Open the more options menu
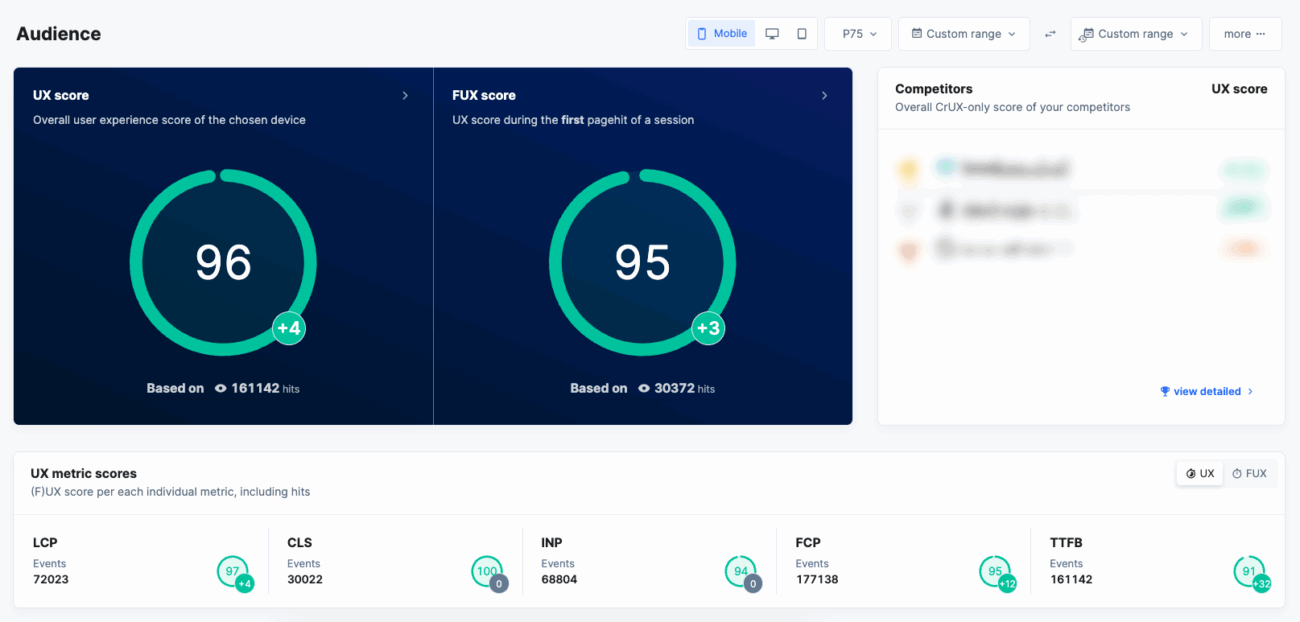The height and width of the screenshot is (622, 1300). (x=1245, y=34)
